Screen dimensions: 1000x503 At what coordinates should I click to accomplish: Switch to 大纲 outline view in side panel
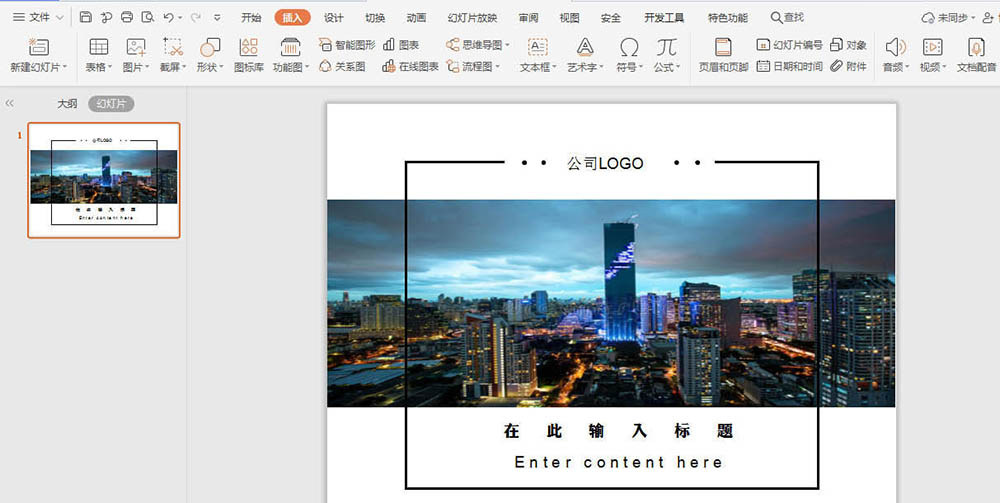pos(67,104)
